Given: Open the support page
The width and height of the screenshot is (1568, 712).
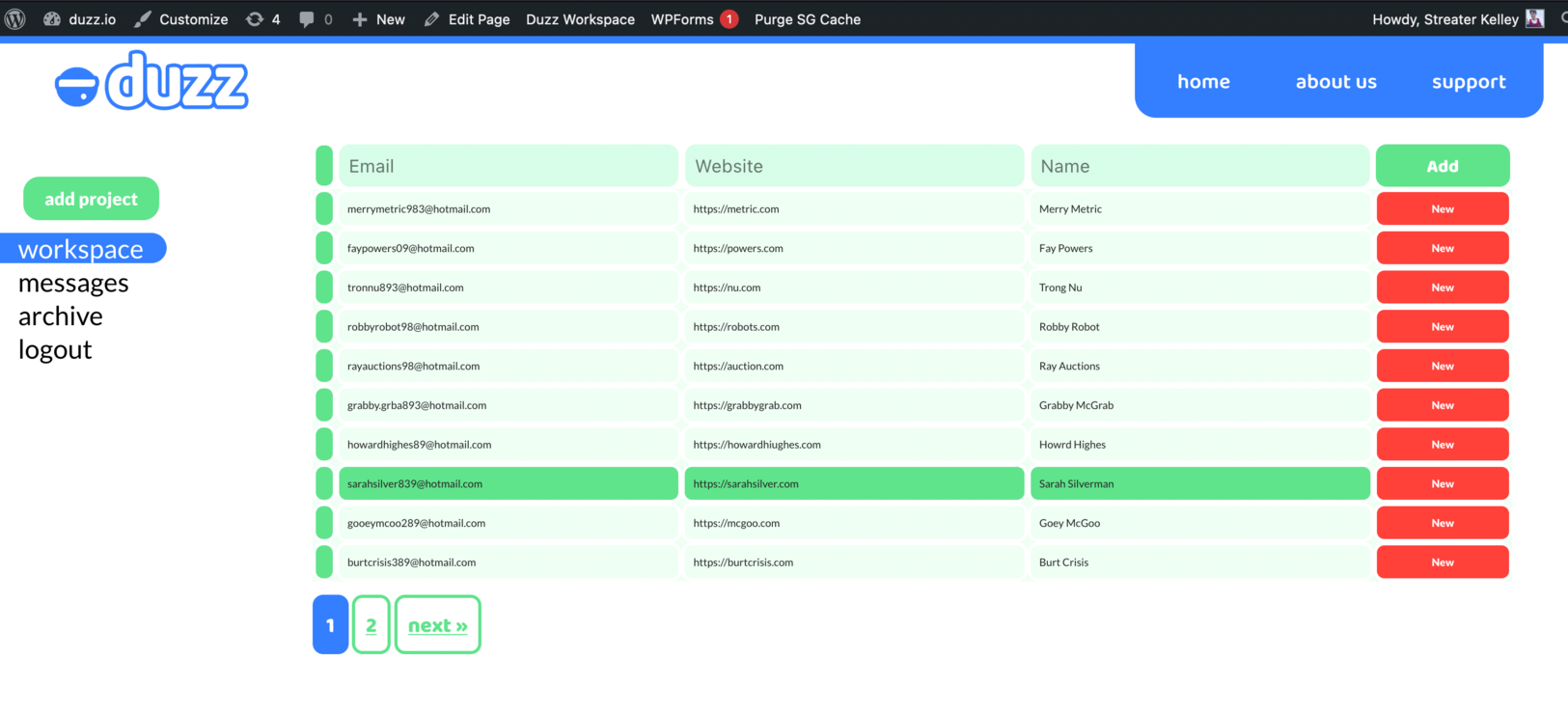Looking at the screenshot, I should point(1469,82).
